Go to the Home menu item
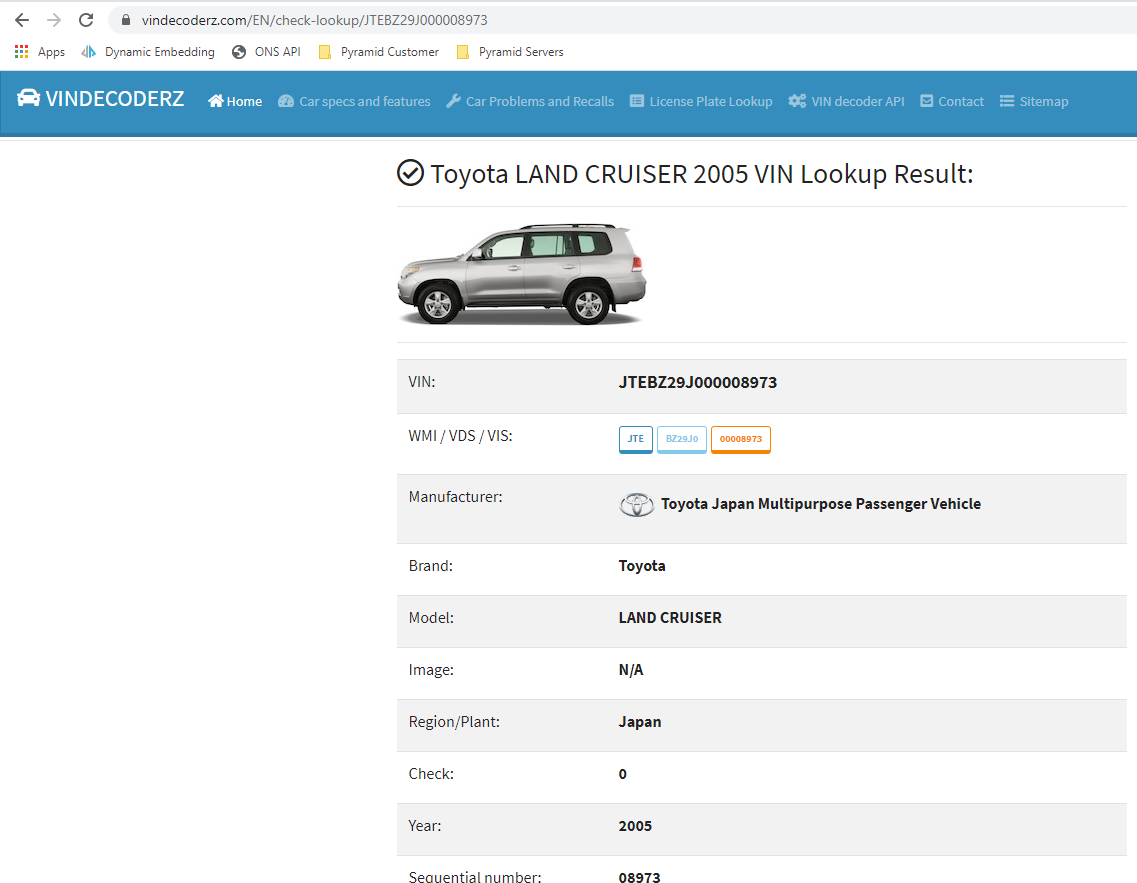This screenshot has width=1137, height=883. click(235, 101)
